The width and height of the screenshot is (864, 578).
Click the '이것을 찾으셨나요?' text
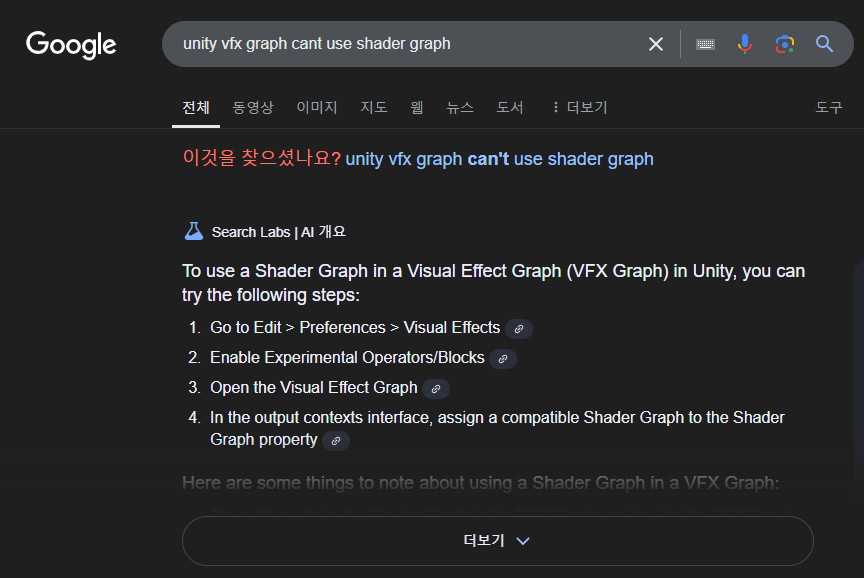(x=262, y=158)
